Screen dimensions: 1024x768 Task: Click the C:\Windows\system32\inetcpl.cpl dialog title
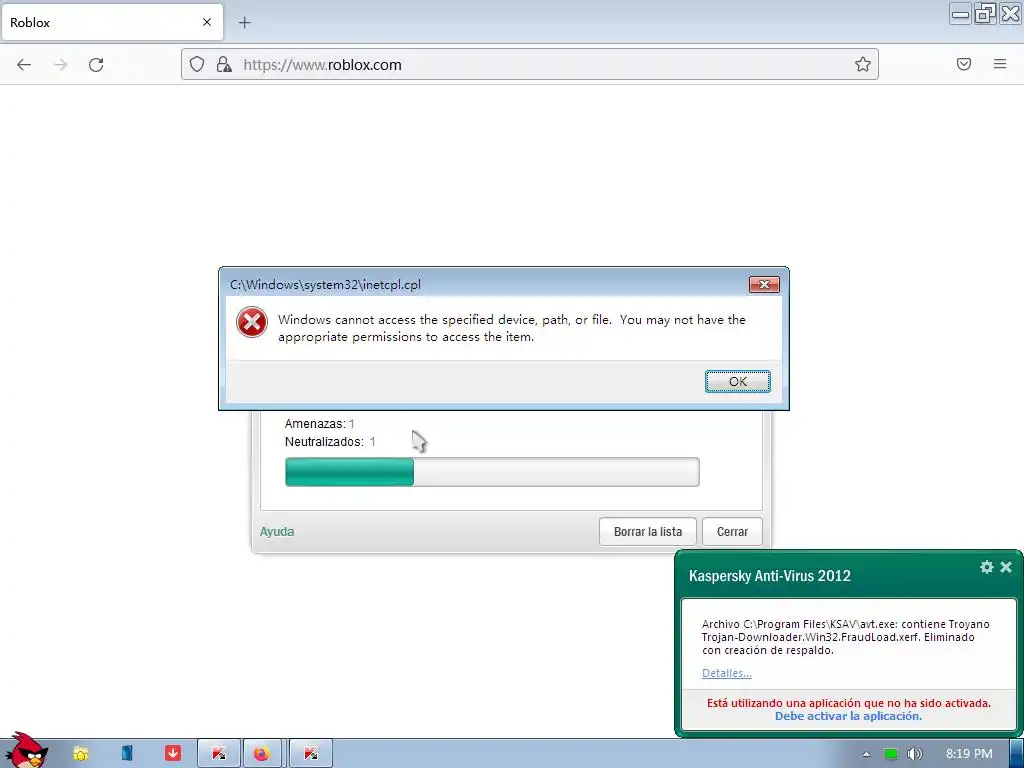[x=325, y=285]
